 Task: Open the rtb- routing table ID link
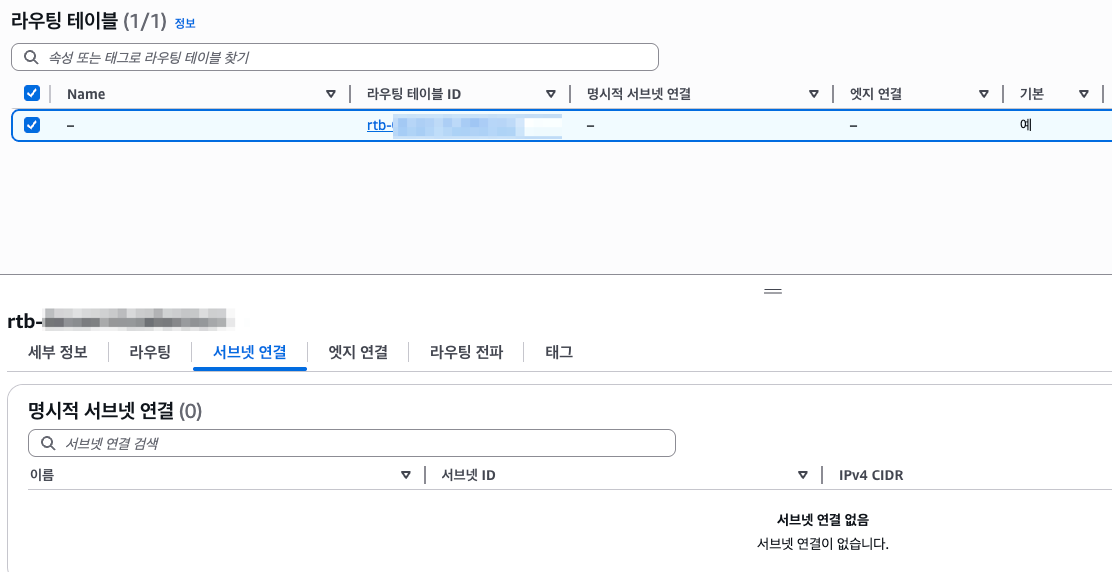point(464,125)
